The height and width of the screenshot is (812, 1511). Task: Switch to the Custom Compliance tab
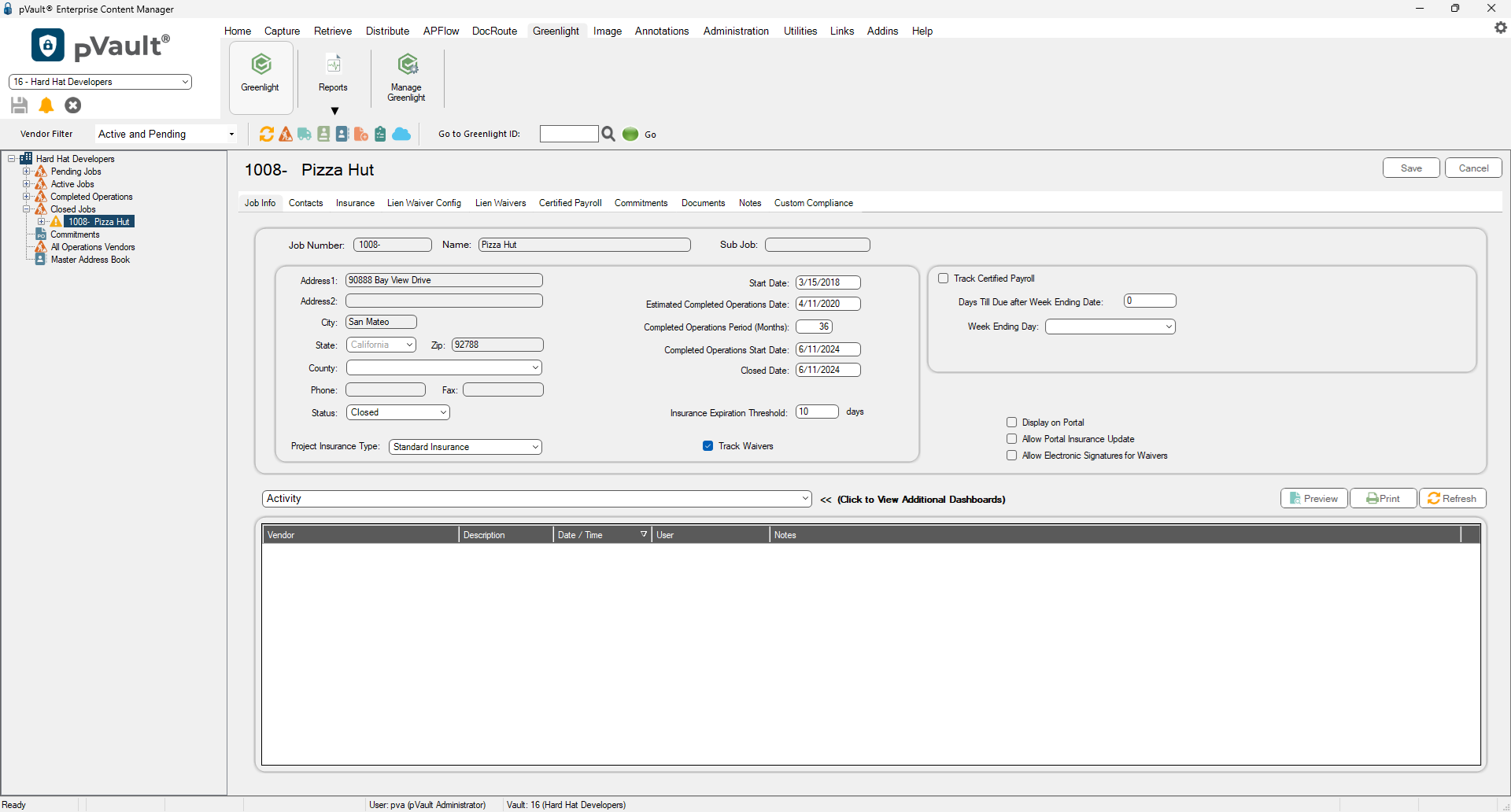coord(814,203)
